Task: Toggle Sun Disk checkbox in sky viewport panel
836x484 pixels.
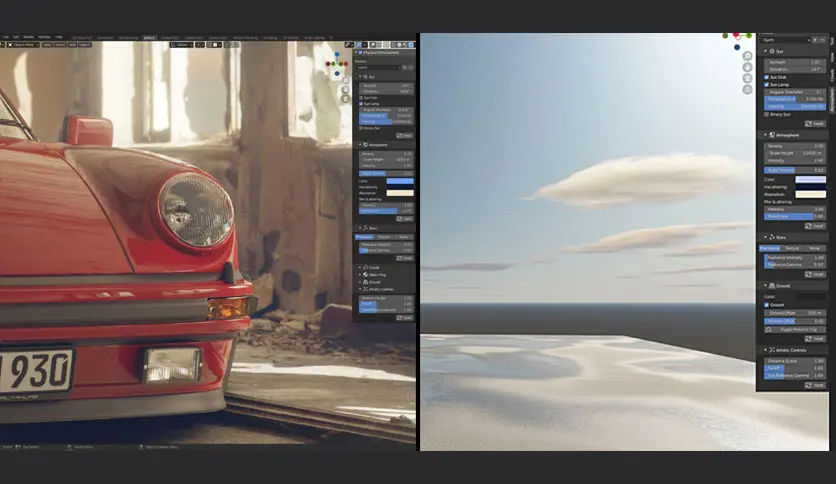Action: (766, 77)
